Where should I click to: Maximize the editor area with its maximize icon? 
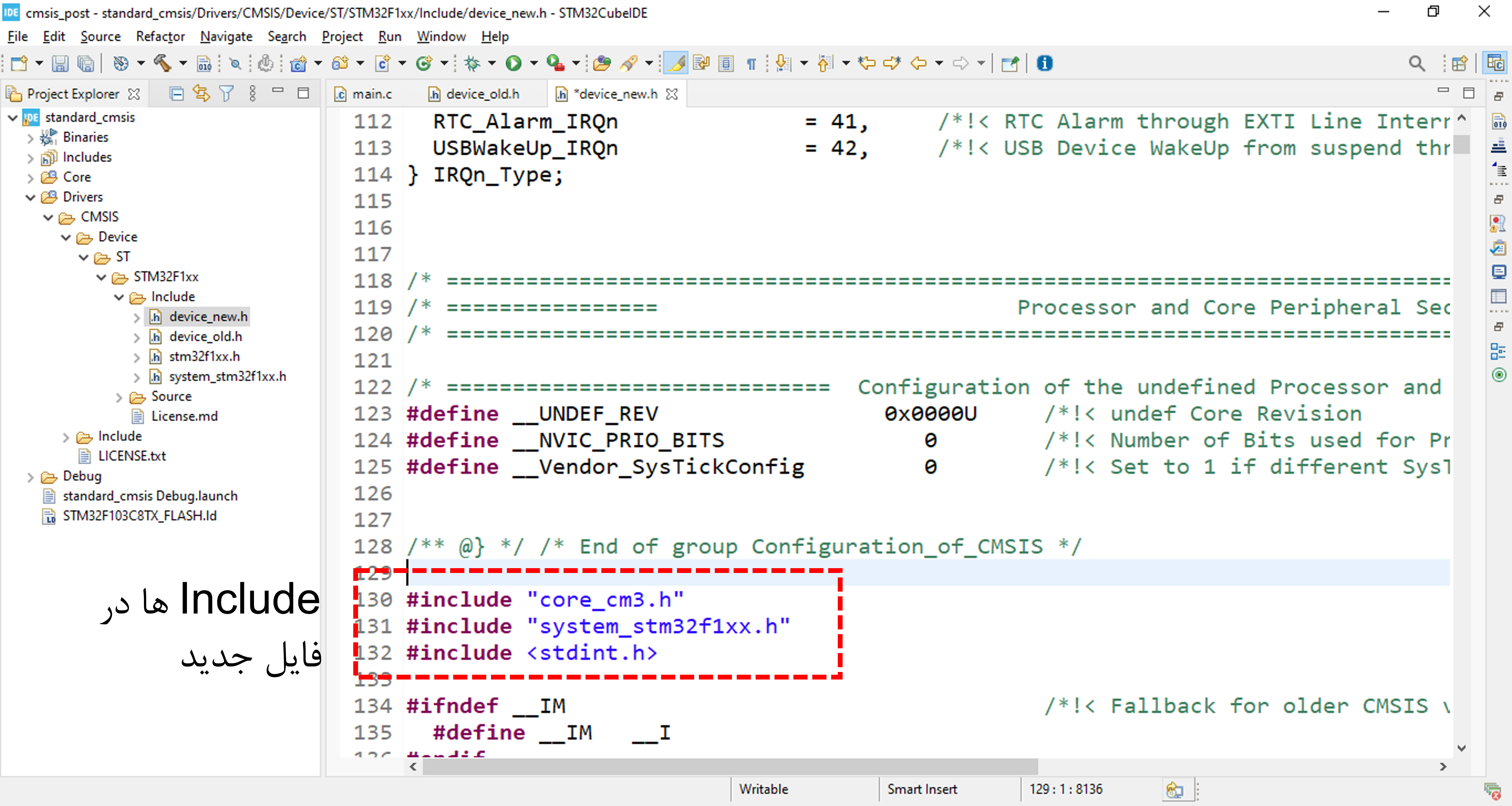click(1469, 93)
